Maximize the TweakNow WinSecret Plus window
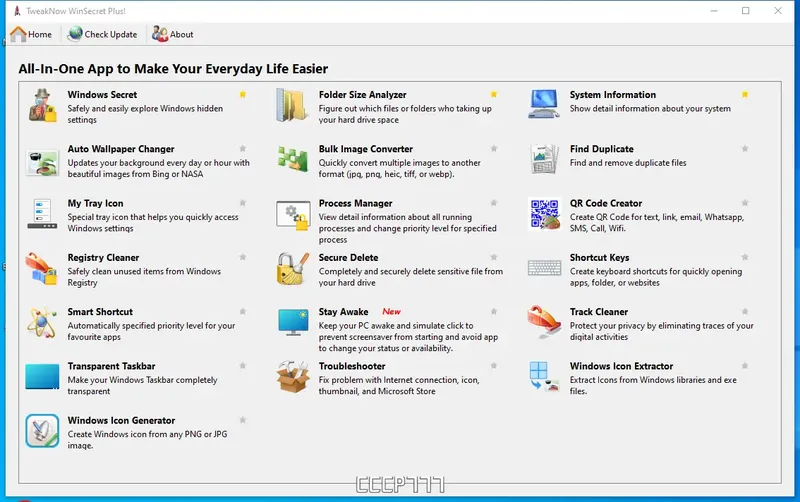The image size is (800, 502). point(745,11)
